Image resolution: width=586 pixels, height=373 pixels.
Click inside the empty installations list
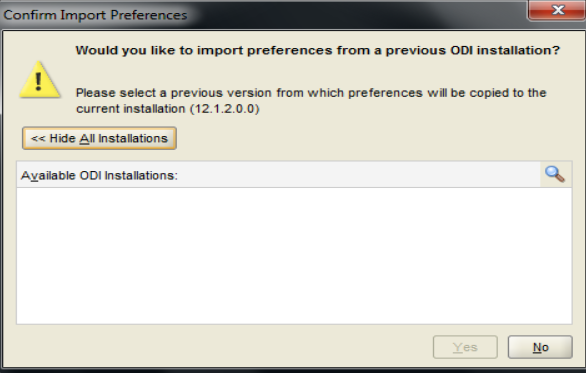point(294,256)
